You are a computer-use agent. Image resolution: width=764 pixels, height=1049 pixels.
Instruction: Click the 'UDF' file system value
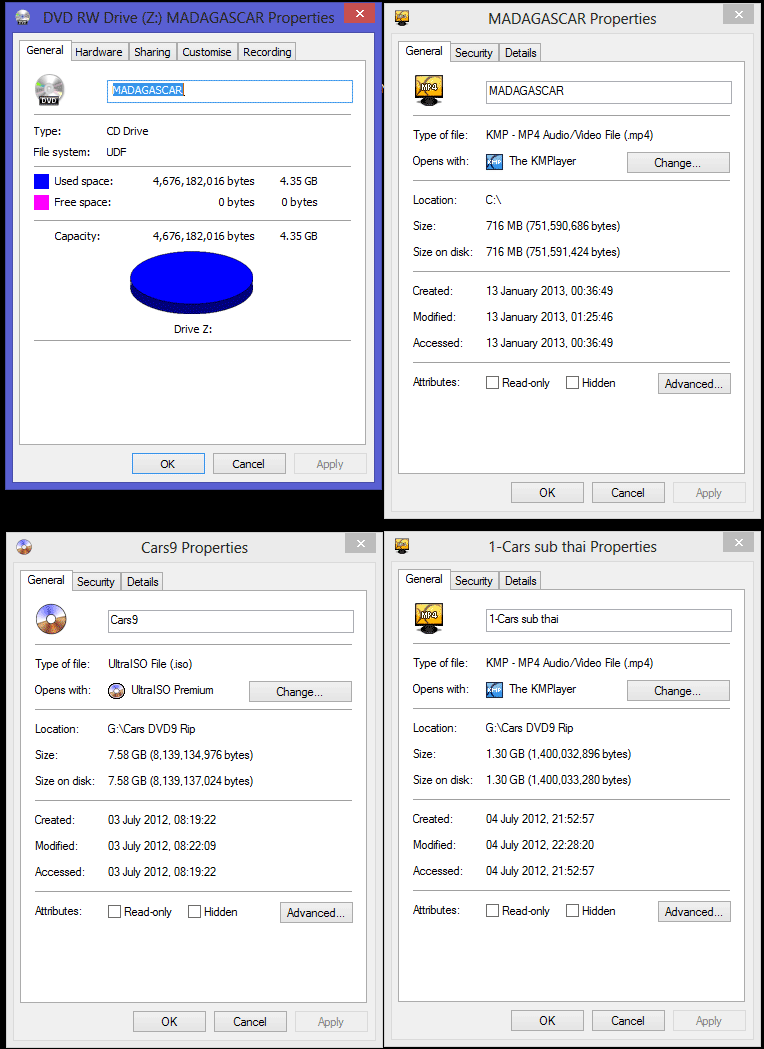tap(116, 153)
